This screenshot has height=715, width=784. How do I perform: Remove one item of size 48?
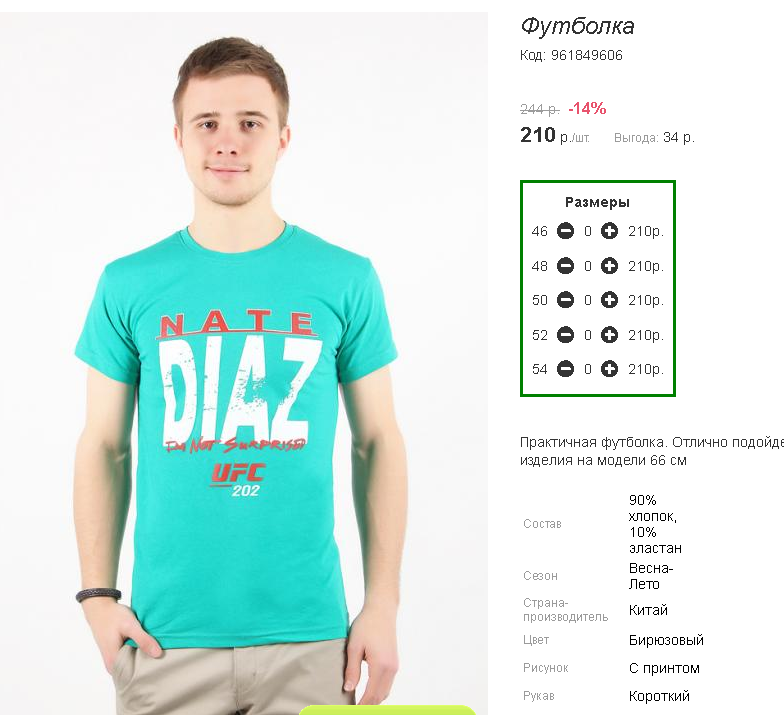point(566,266)
